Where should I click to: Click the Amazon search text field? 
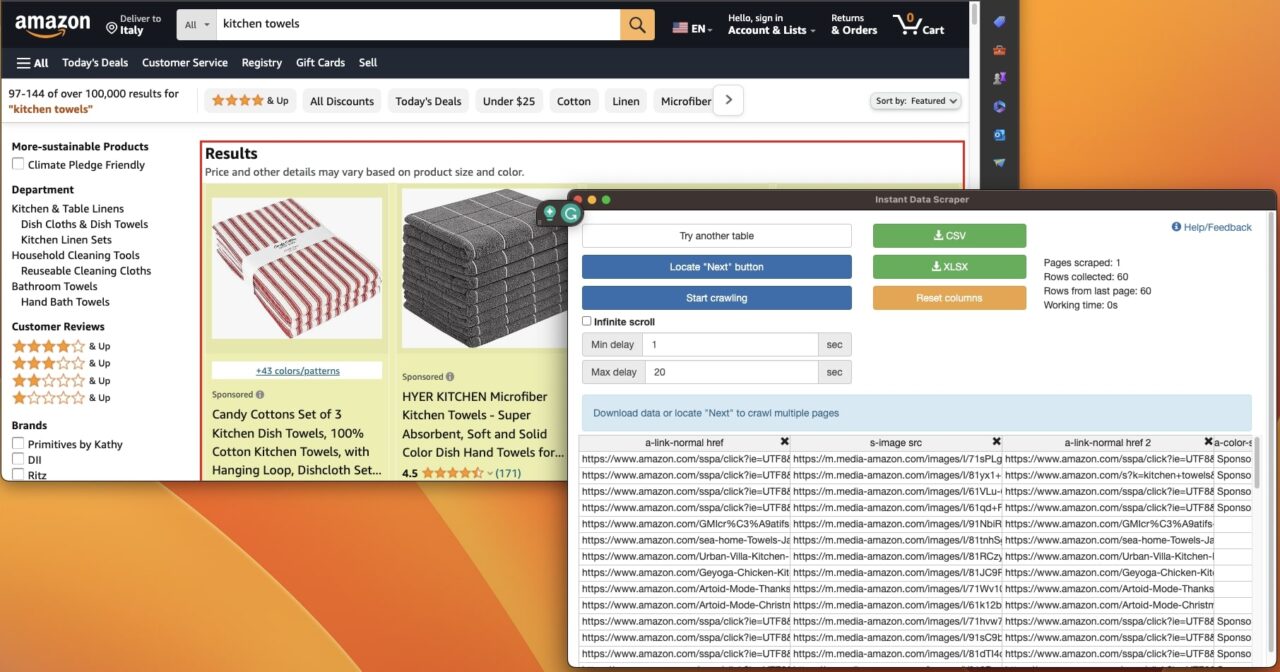tap(418, 24)
